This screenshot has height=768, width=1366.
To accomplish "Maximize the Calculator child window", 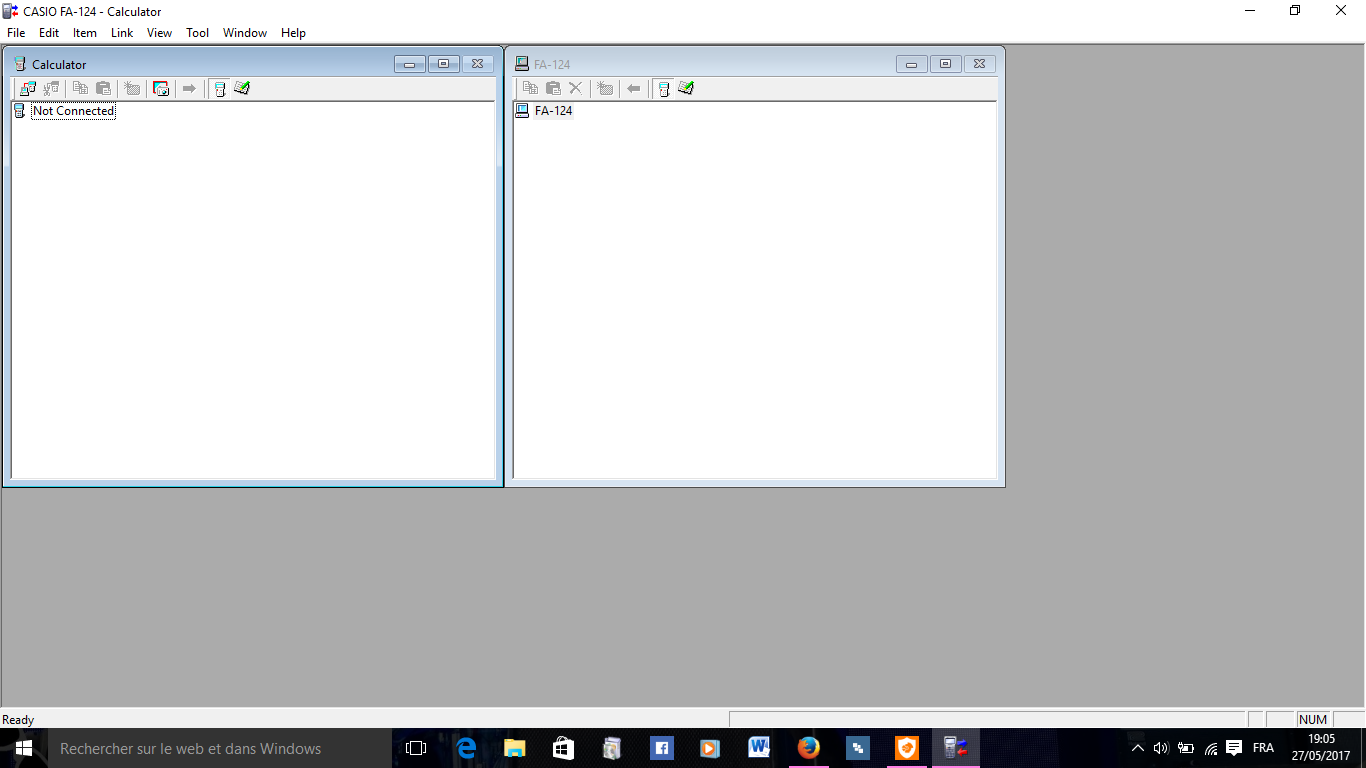I will coord(444,64).
